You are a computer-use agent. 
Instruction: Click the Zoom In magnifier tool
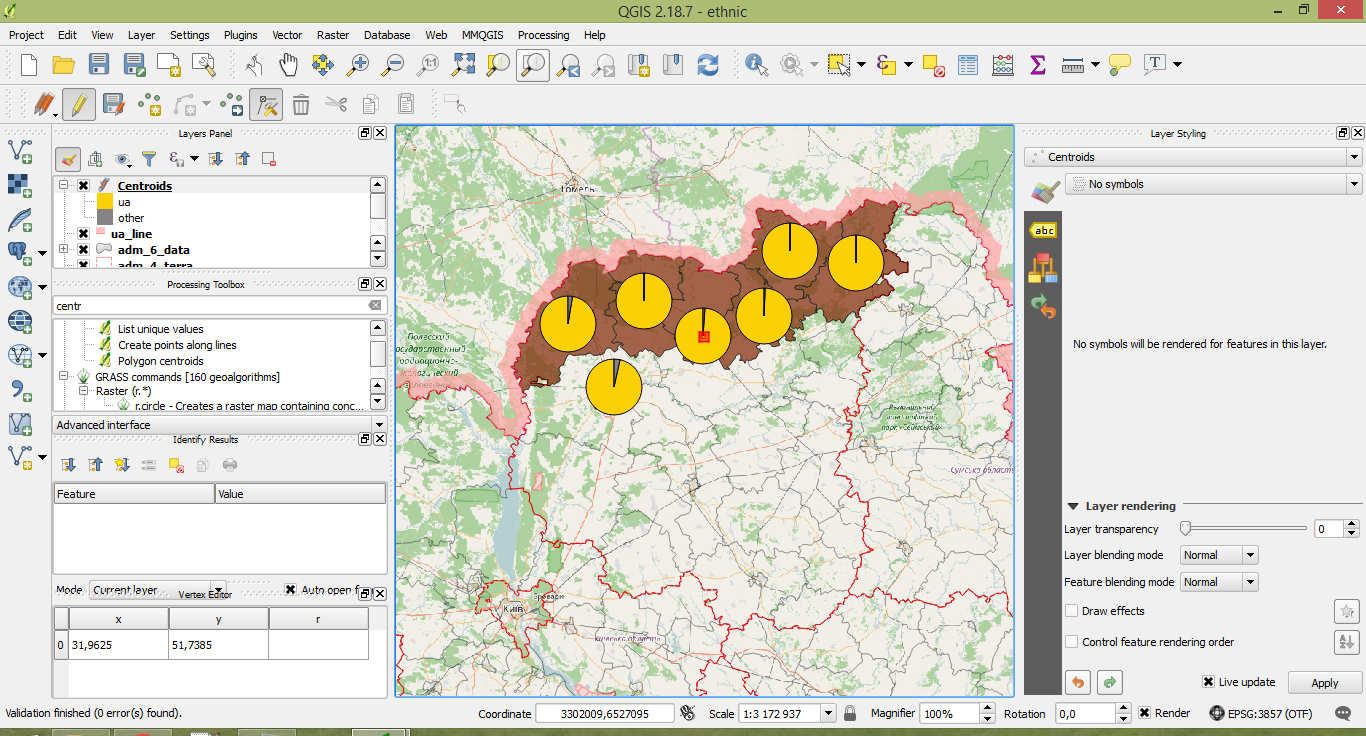(357, 65)
